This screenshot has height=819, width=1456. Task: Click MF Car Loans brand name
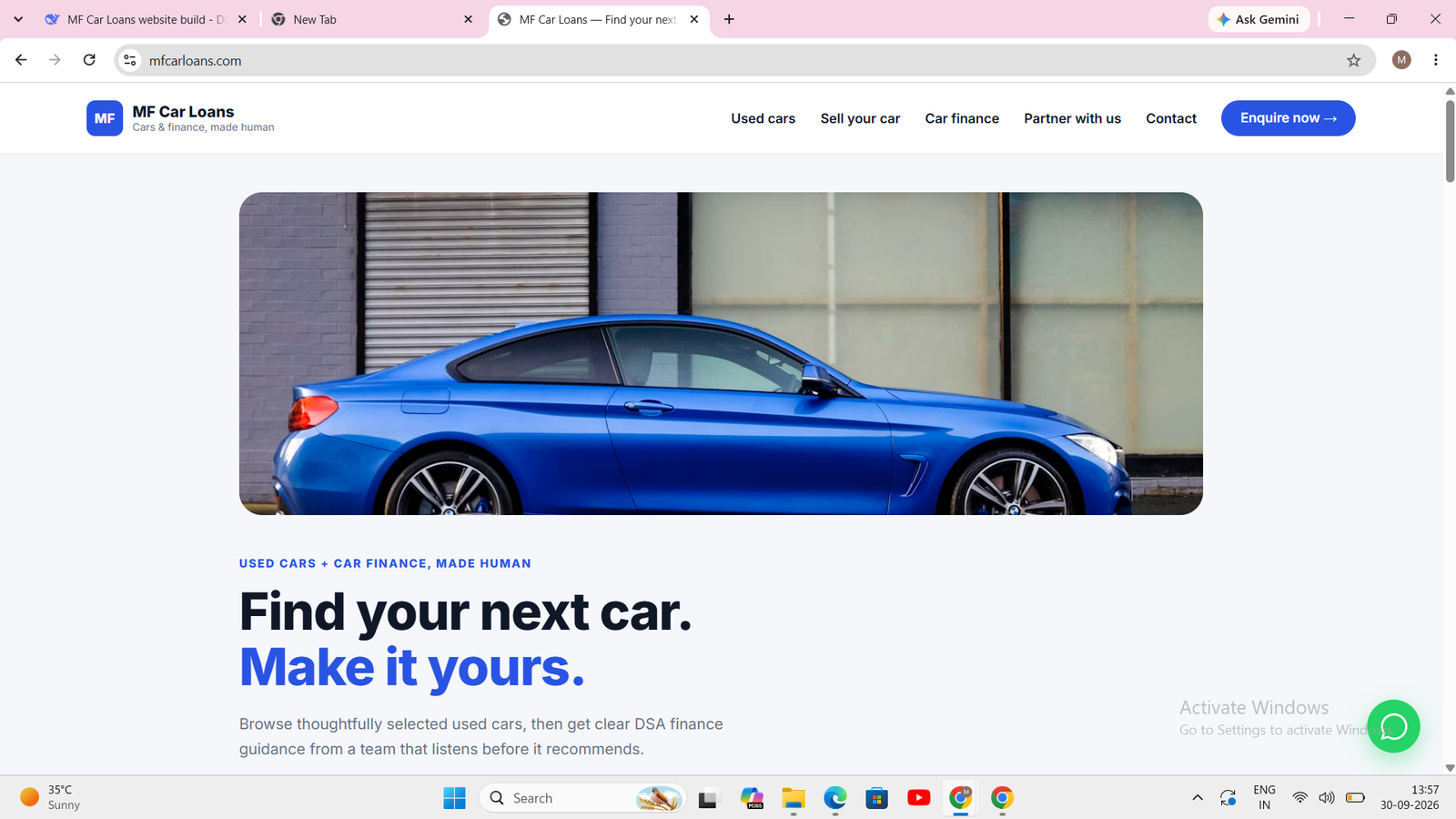tap(183, 111)
